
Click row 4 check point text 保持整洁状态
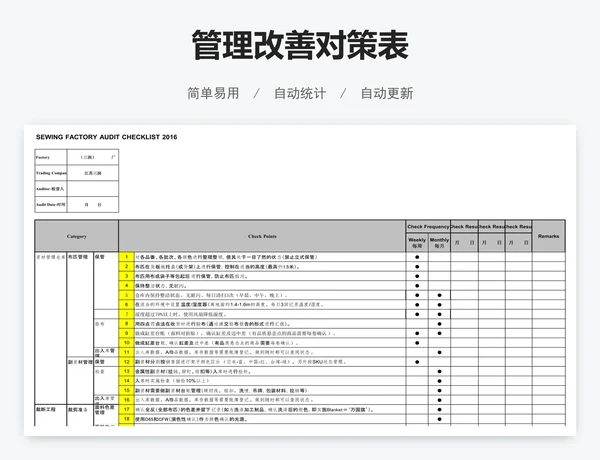(x=161, y=286)
